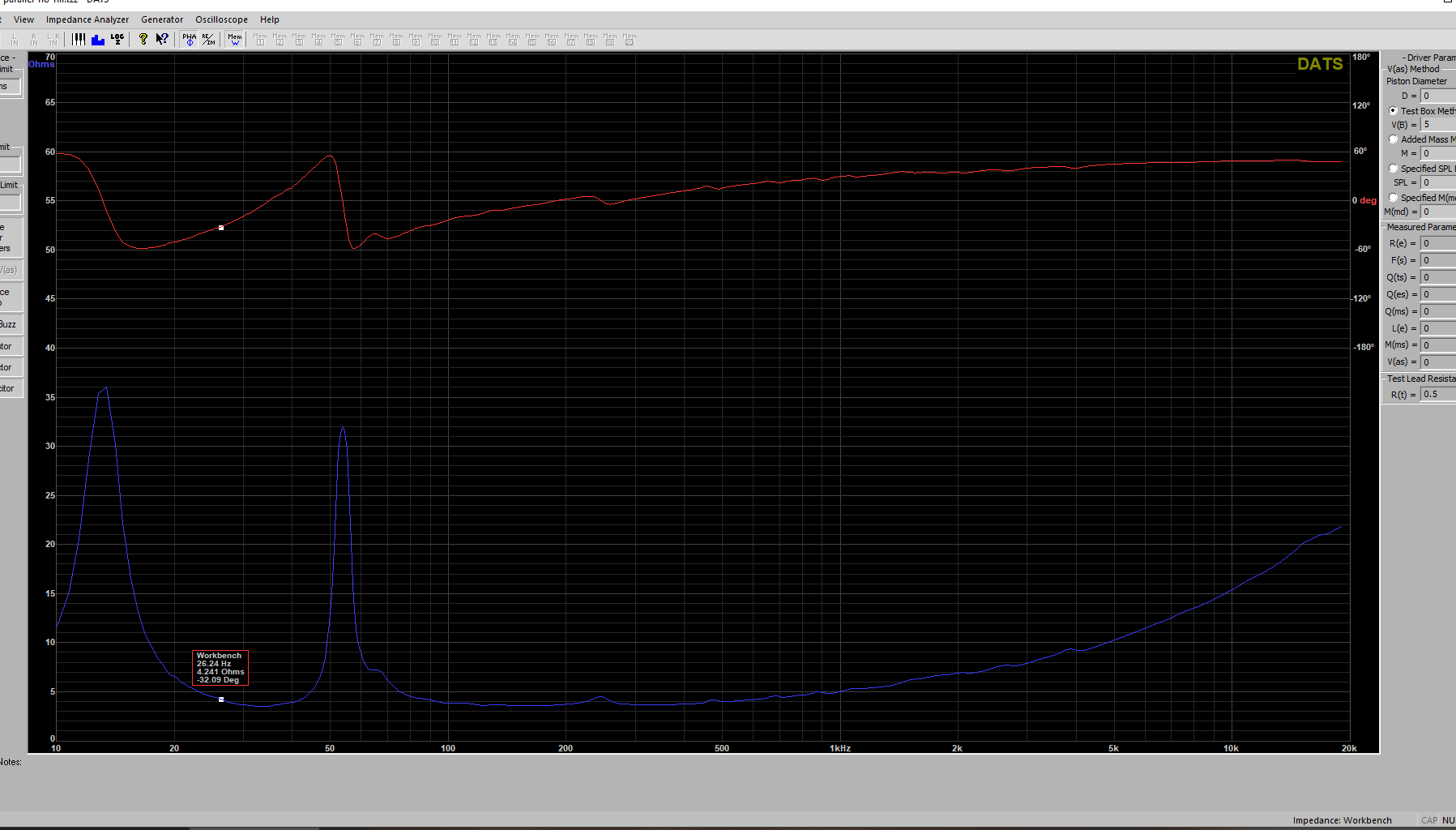
Task: Select the Mem 3 memory slot icon
Action: coord(299,39)
